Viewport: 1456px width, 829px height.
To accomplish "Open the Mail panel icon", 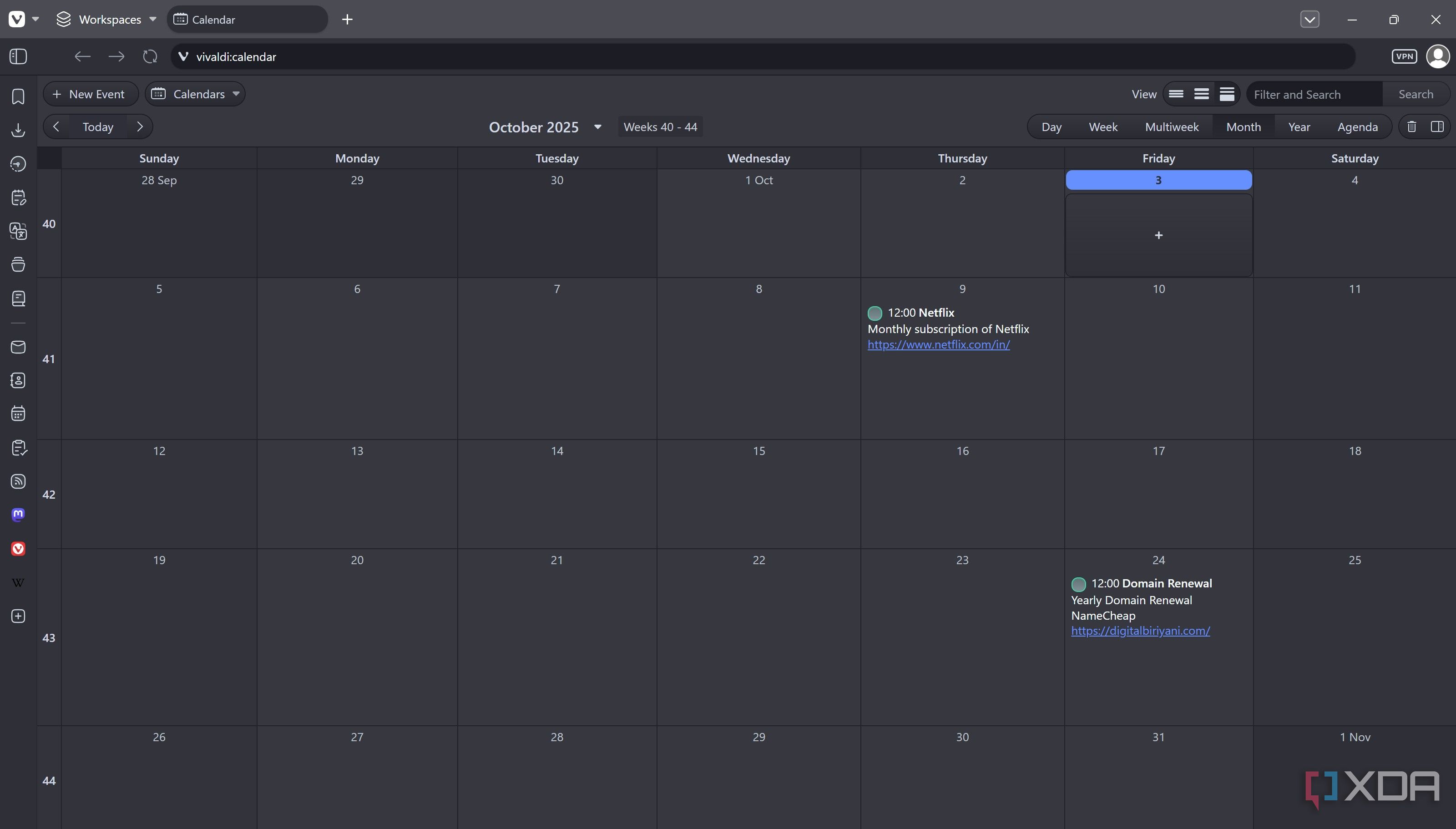I will [x=18, y=347].
